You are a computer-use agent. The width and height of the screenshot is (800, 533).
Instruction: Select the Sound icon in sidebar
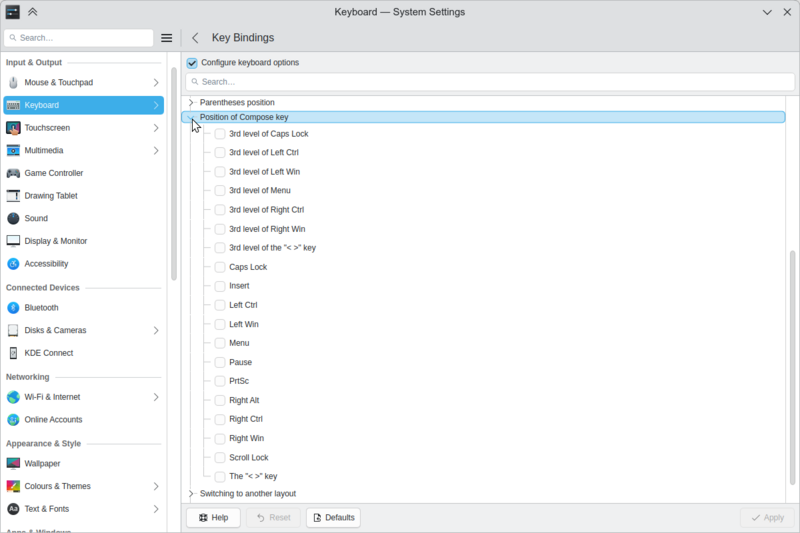pyautogui.click(x=14, y=218)
